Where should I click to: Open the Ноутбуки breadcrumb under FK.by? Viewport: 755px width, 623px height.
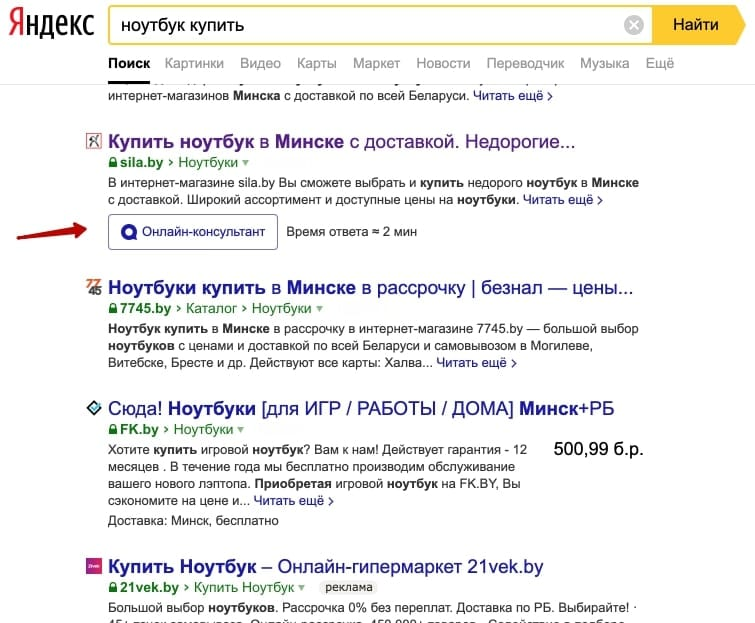click(x=203, y=429)
